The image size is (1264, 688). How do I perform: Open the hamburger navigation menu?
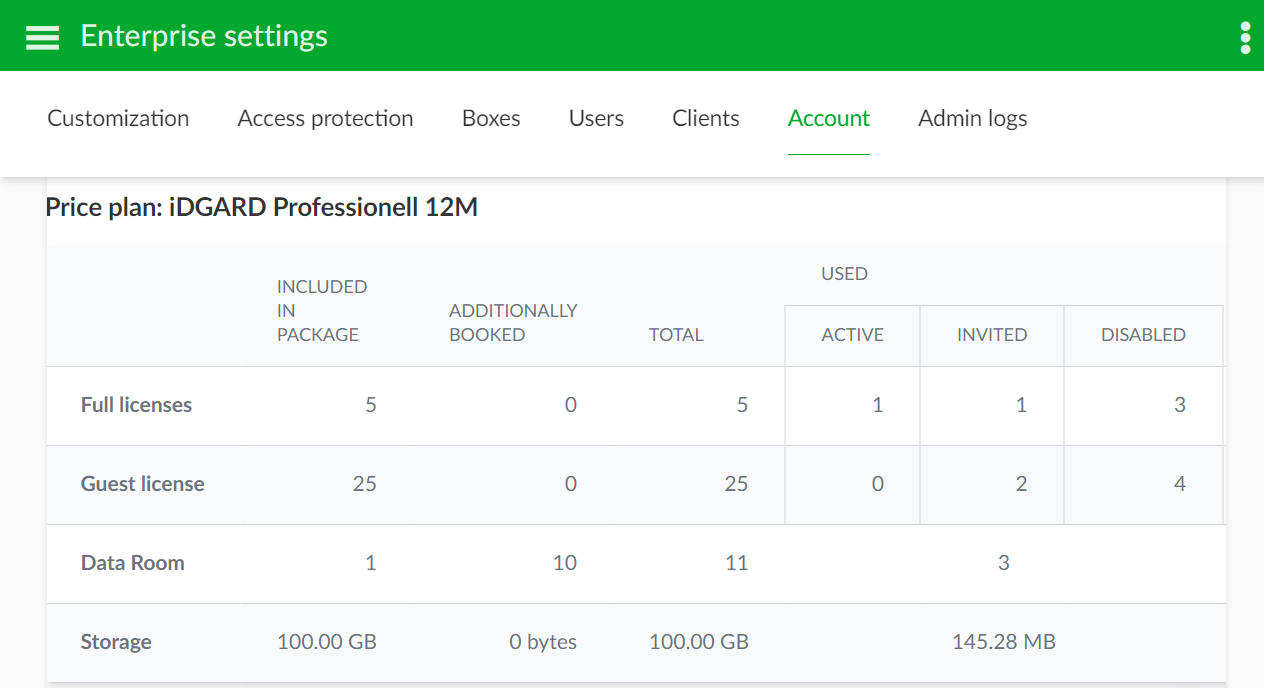42,37
